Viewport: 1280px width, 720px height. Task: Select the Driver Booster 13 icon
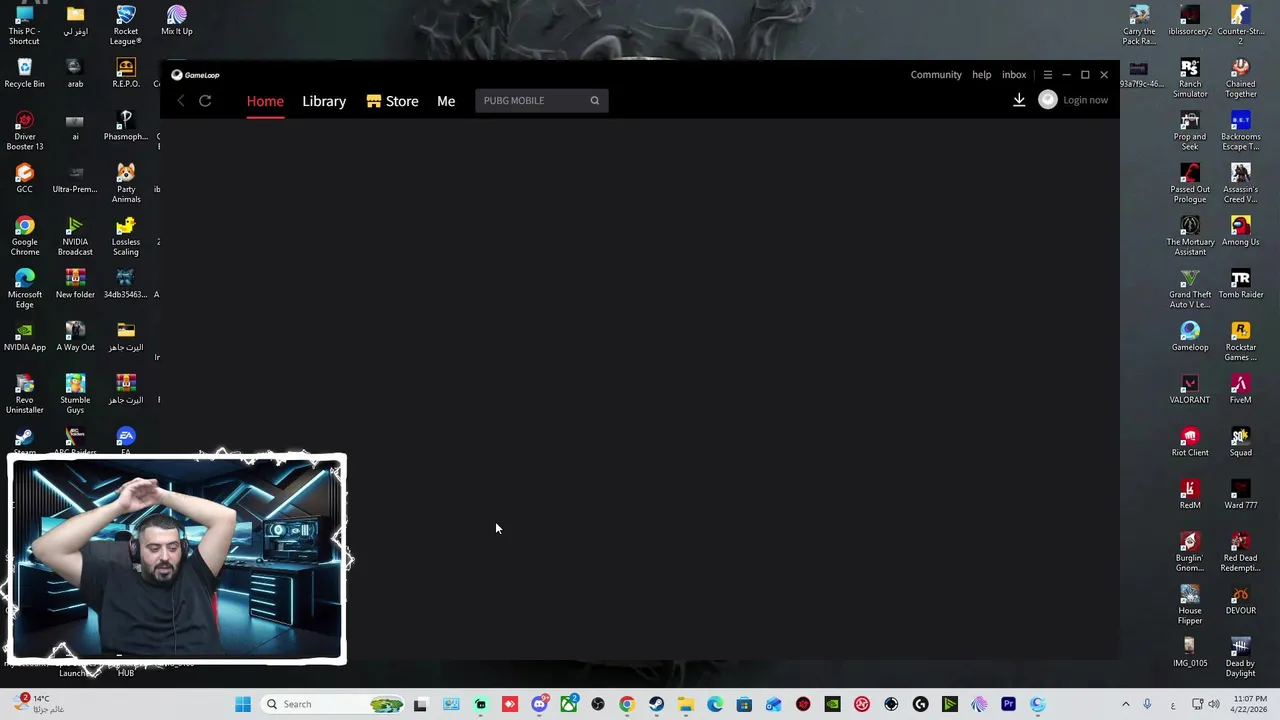tap(24, 130)
